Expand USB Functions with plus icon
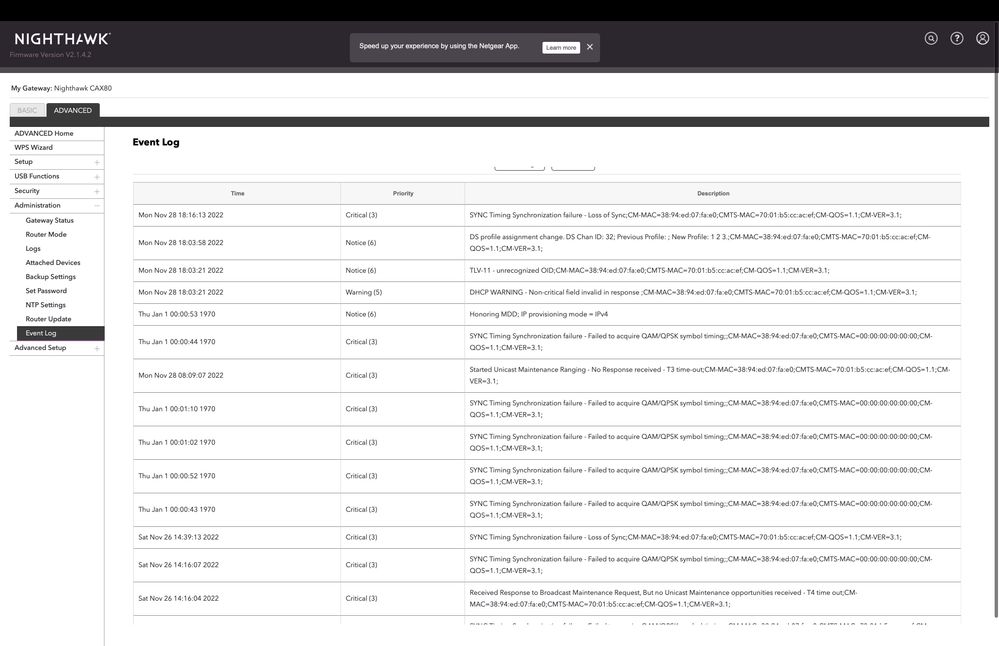999x646 pixels. pos(97,177)
